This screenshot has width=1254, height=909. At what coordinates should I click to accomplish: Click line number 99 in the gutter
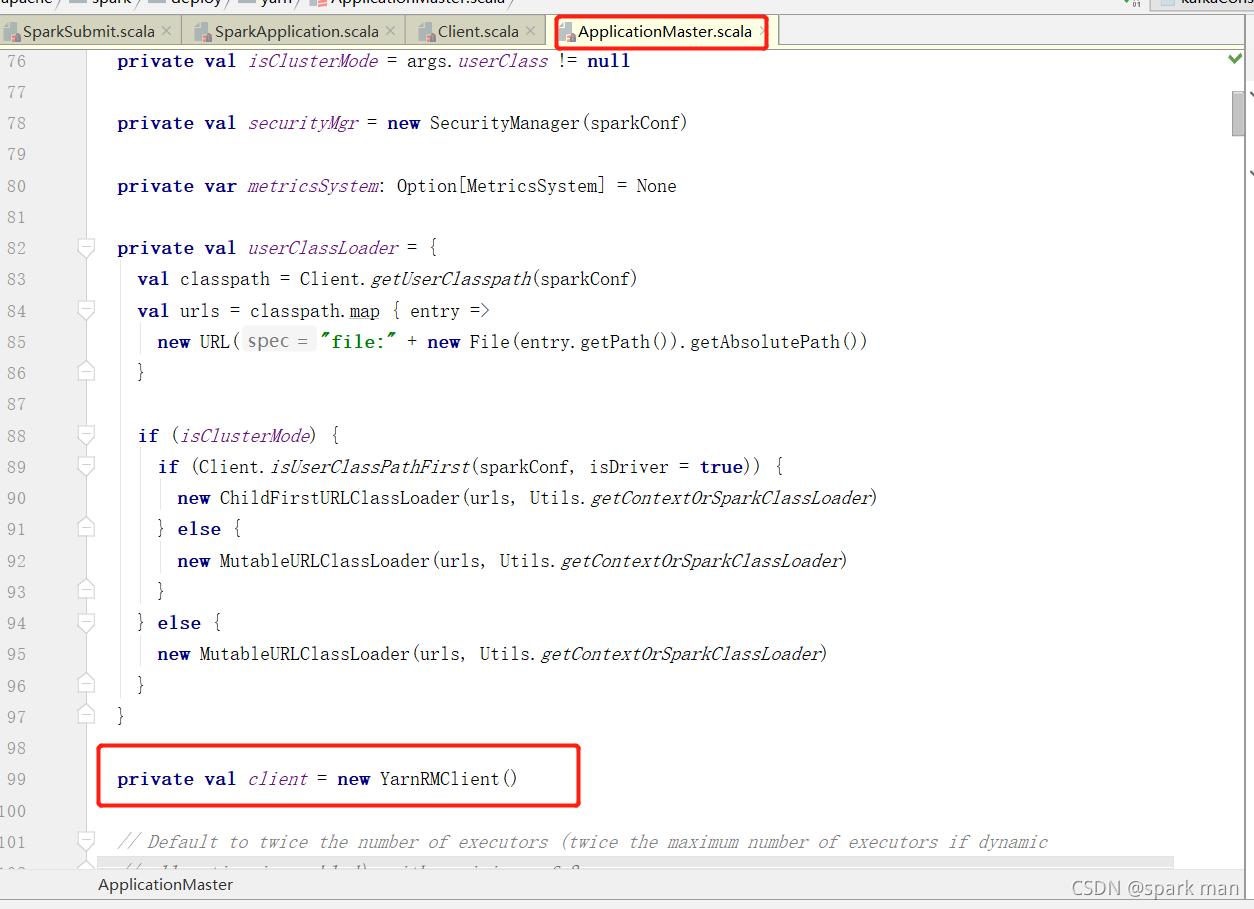point(16,779)
